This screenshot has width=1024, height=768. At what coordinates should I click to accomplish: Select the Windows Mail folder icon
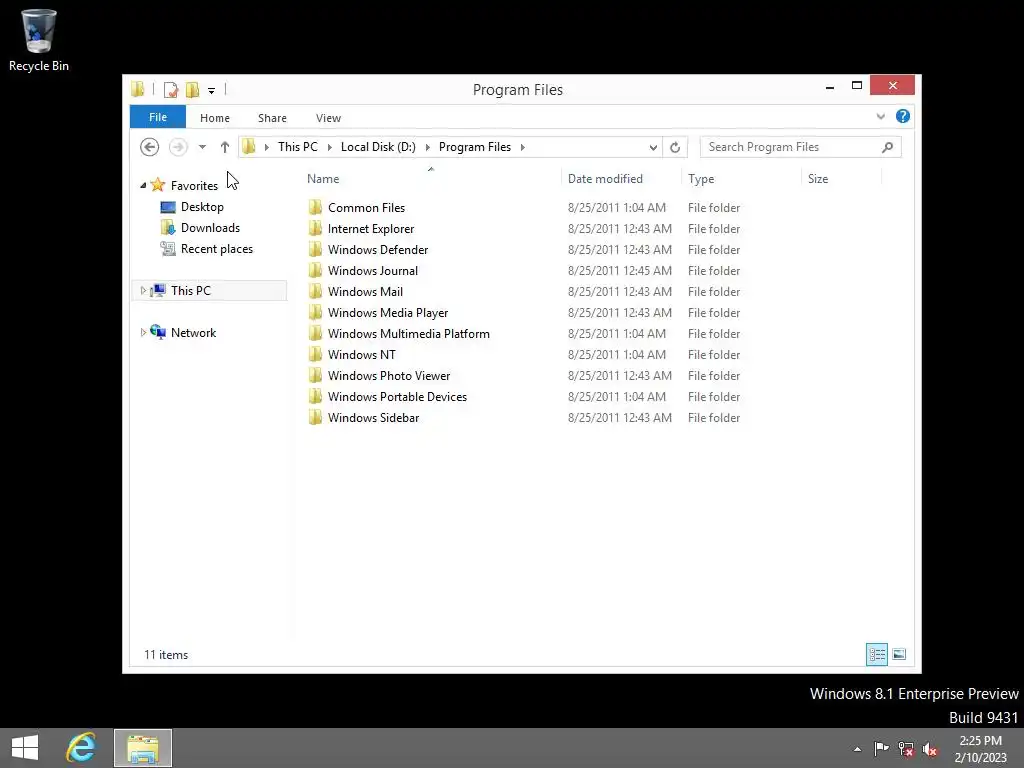pos(315,291)
